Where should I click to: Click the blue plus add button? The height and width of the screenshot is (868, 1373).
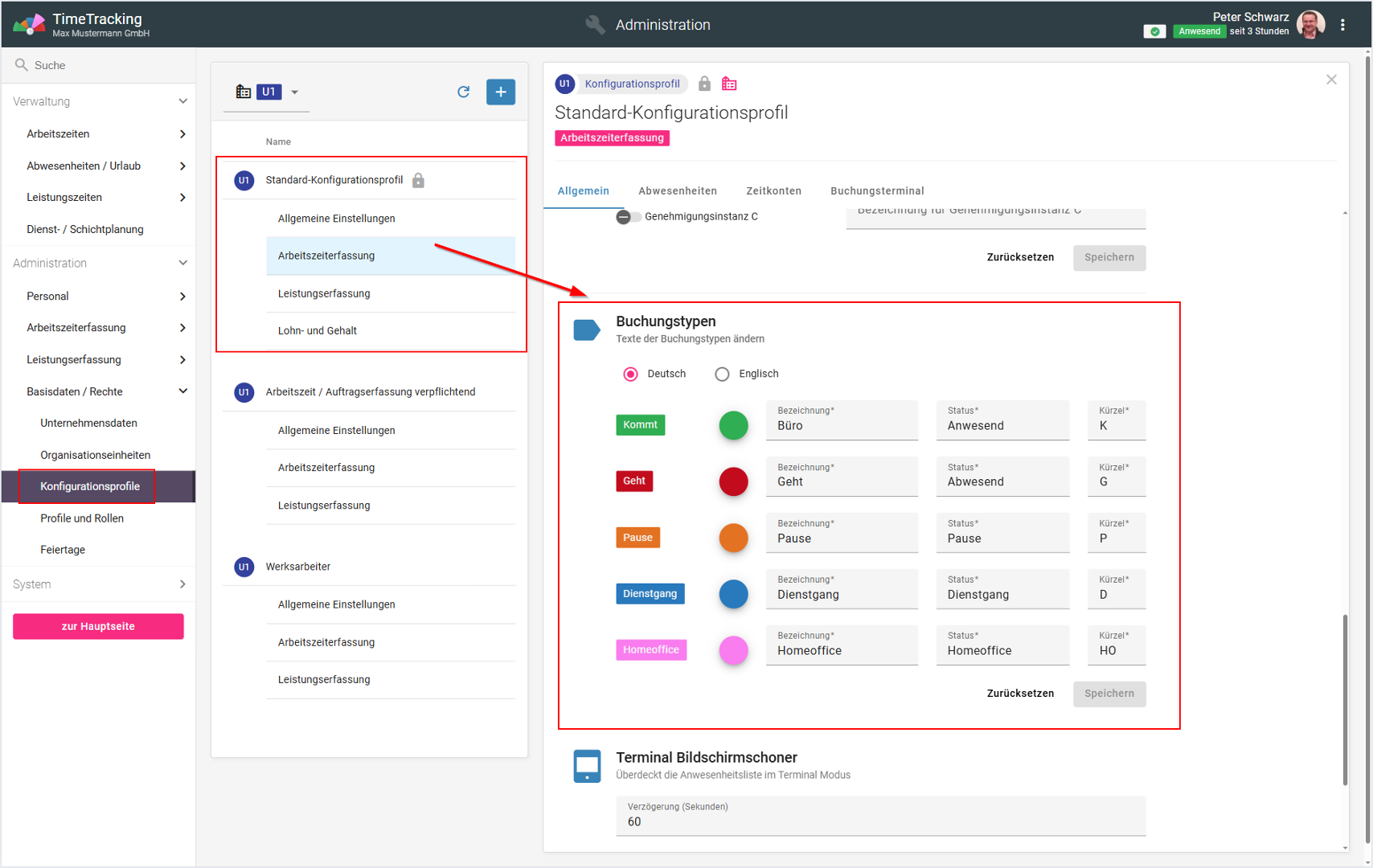(x=500, y=92)
